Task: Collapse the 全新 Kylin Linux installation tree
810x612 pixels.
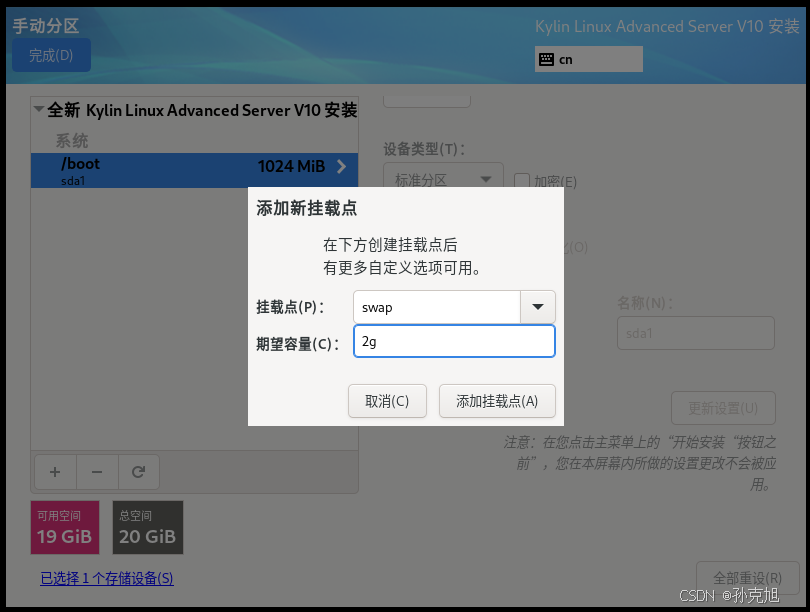Action: pos(39,109)
